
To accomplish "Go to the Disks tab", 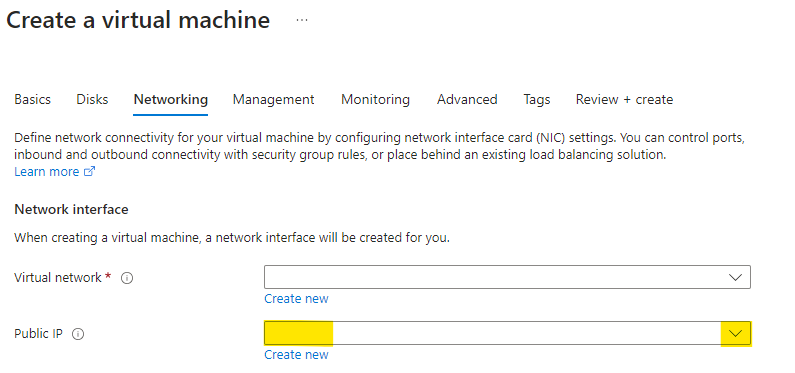I will 92,99.
